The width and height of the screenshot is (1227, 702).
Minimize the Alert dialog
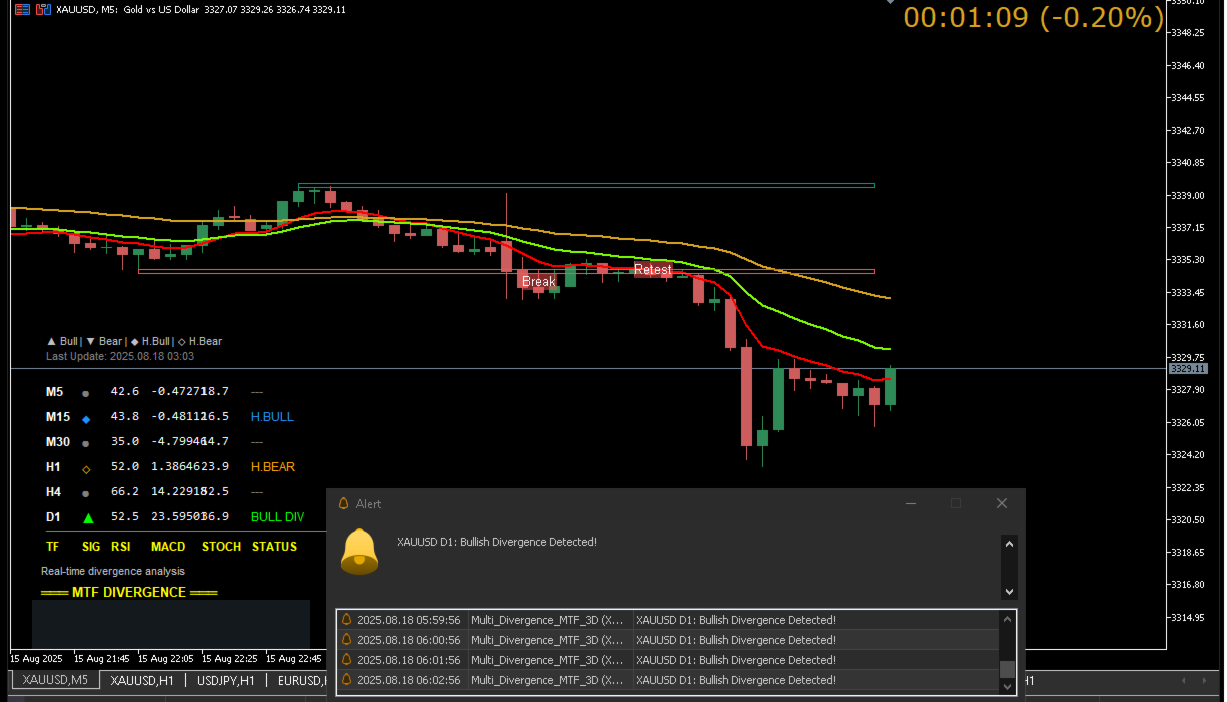point(910,503)
